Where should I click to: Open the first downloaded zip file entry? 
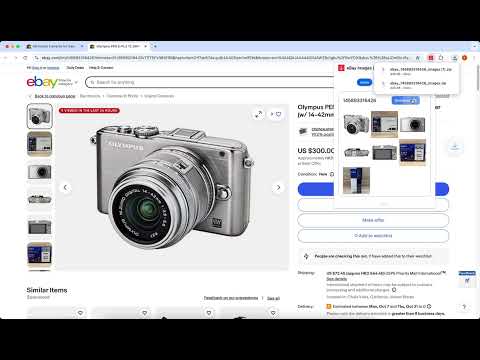tap(417, 71)
